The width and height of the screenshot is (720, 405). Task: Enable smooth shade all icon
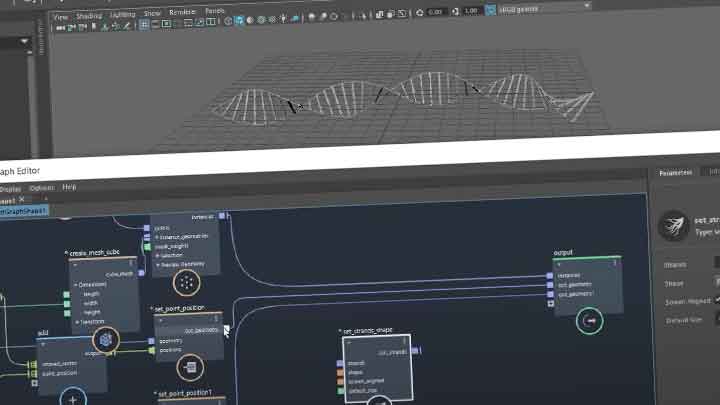point(239,21)
